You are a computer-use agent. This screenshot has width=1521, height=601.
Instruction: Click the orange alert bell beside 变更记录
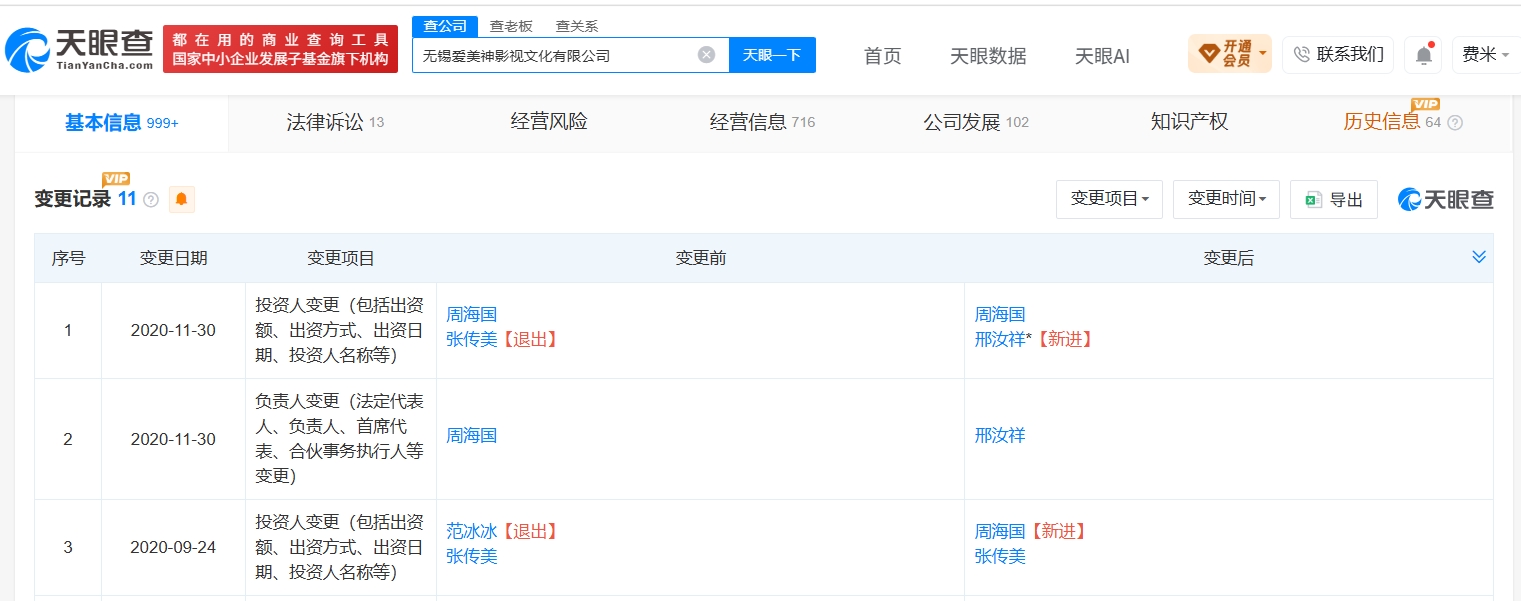[181, 199]
